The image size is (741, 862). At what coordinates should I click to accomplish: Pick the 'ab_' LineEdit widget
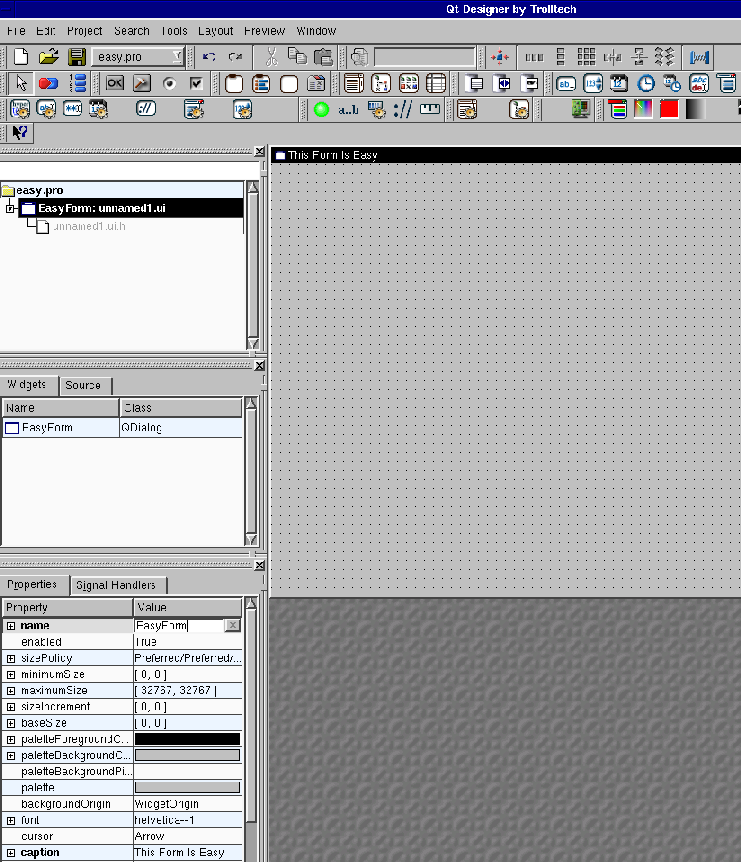566,84
